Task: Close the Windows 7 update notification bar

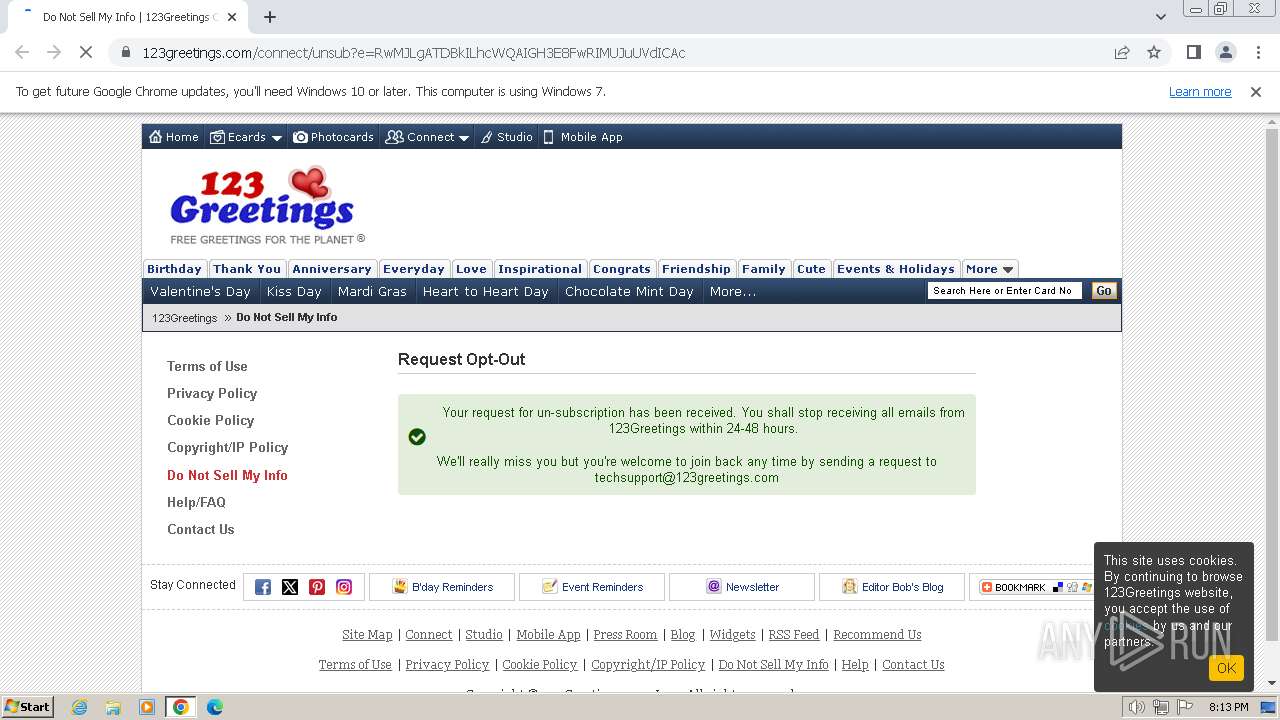Action: 1256,91
